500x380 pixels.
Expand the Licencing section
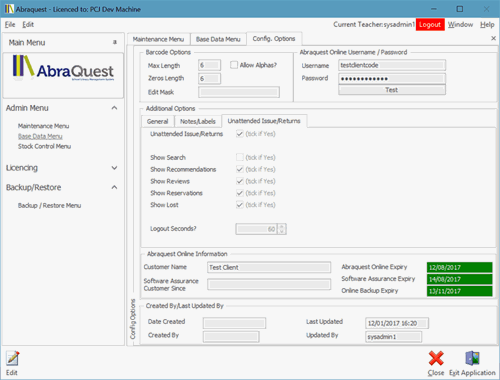click(x=114, y=168)
